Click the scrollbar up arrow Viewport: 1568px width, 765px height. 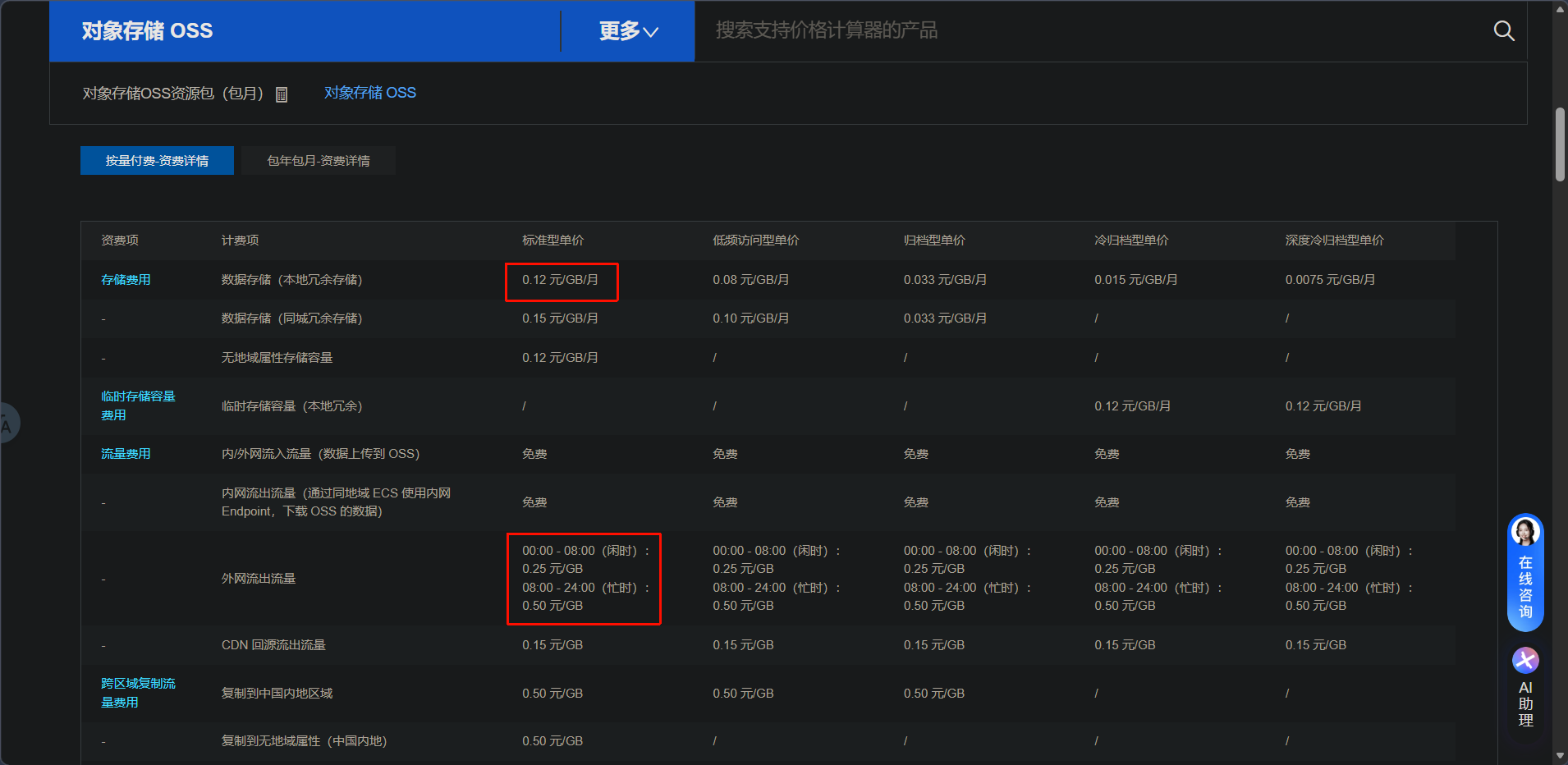click(x=1560, y=10)
